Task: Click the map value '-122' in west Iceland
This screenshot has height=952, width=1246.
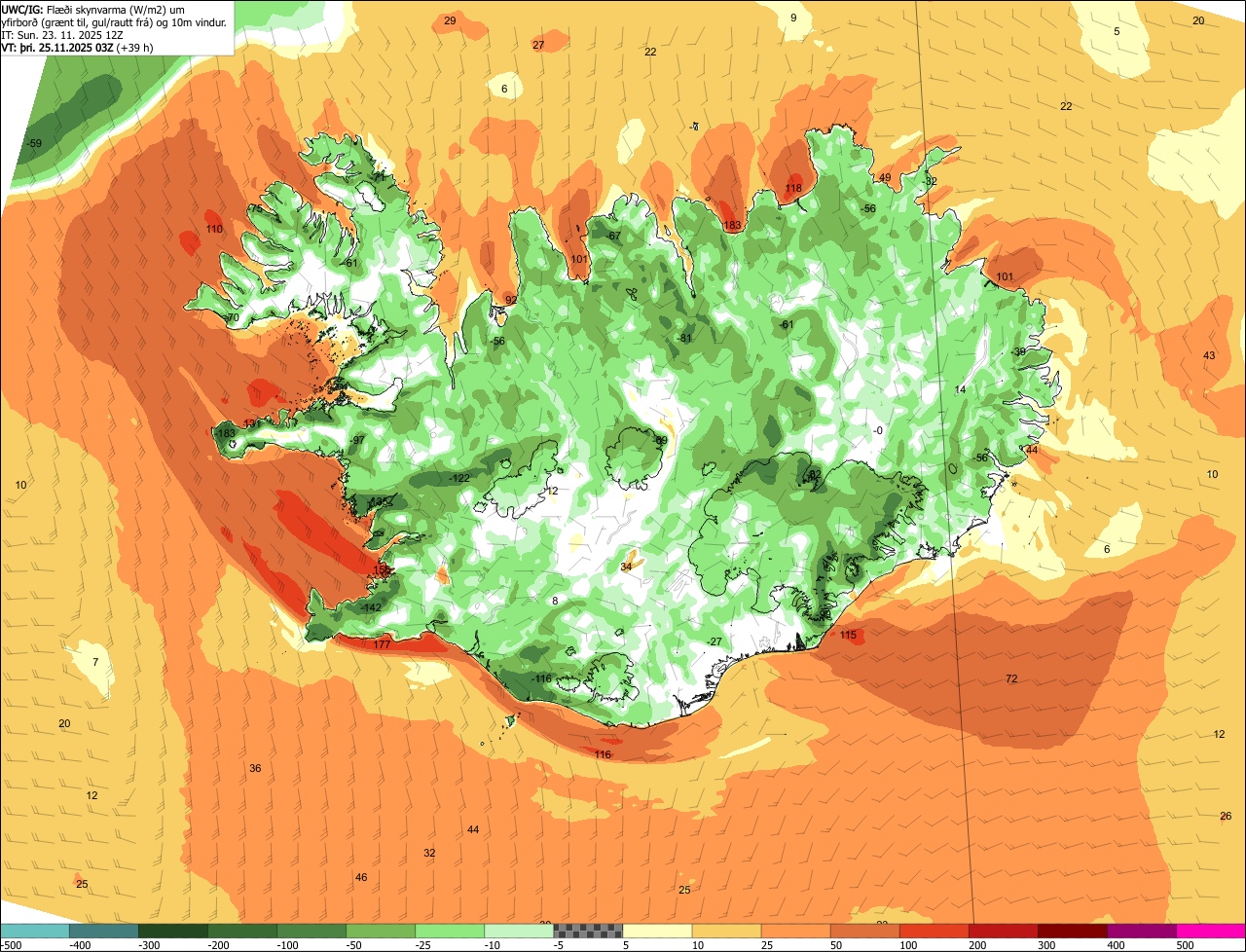Action: [x=459, y=479]
